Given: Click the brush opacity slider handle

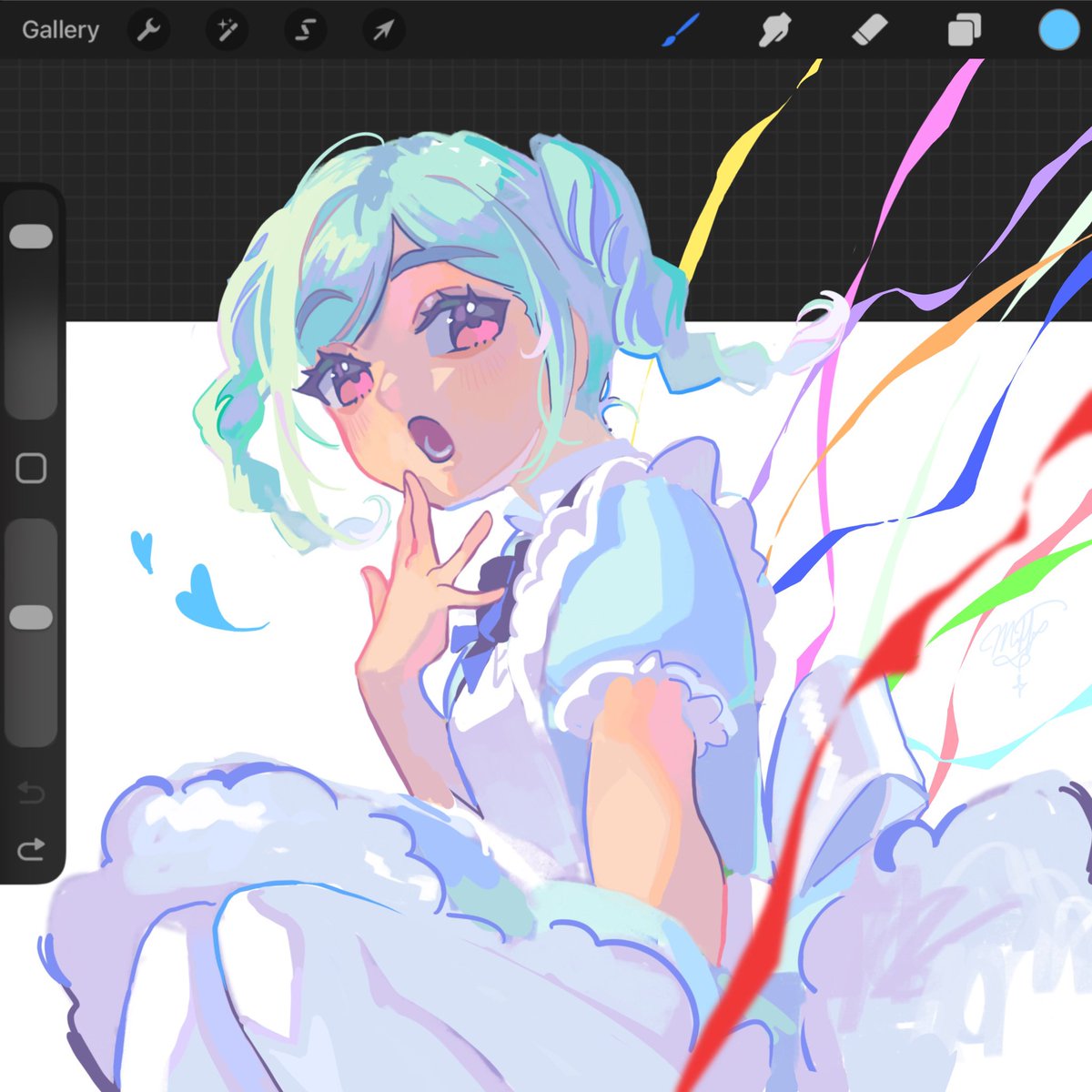Looking at the screenshot, I should point(31,618).
